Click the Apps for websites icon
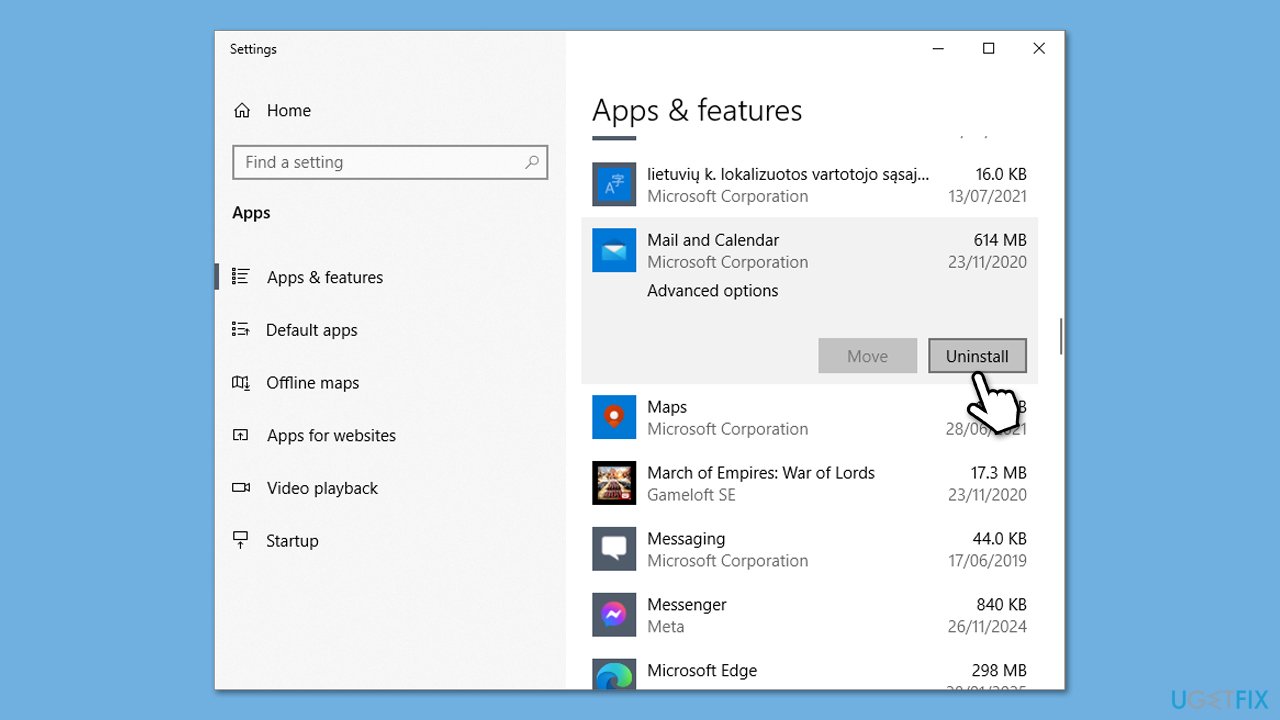1280x720 pixels. pos(241,435)
